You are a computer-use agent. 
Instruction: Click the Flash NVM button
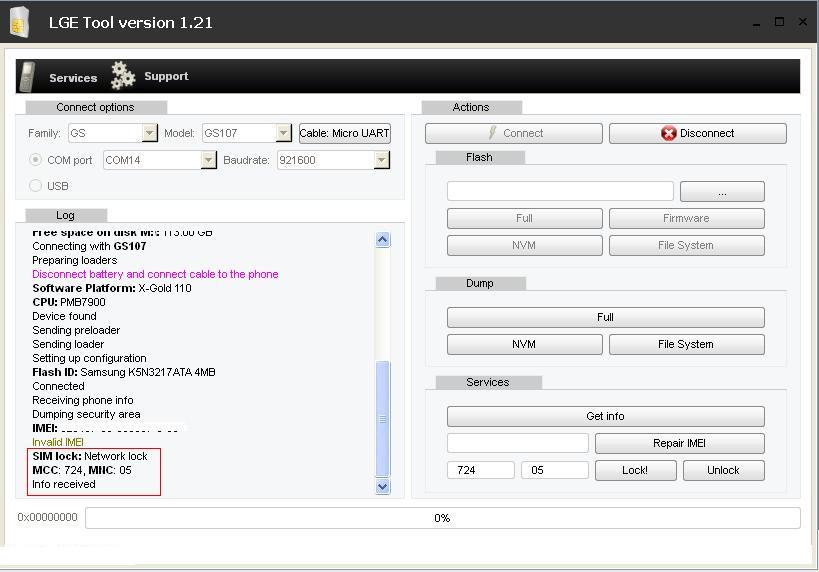click(524, 246)
